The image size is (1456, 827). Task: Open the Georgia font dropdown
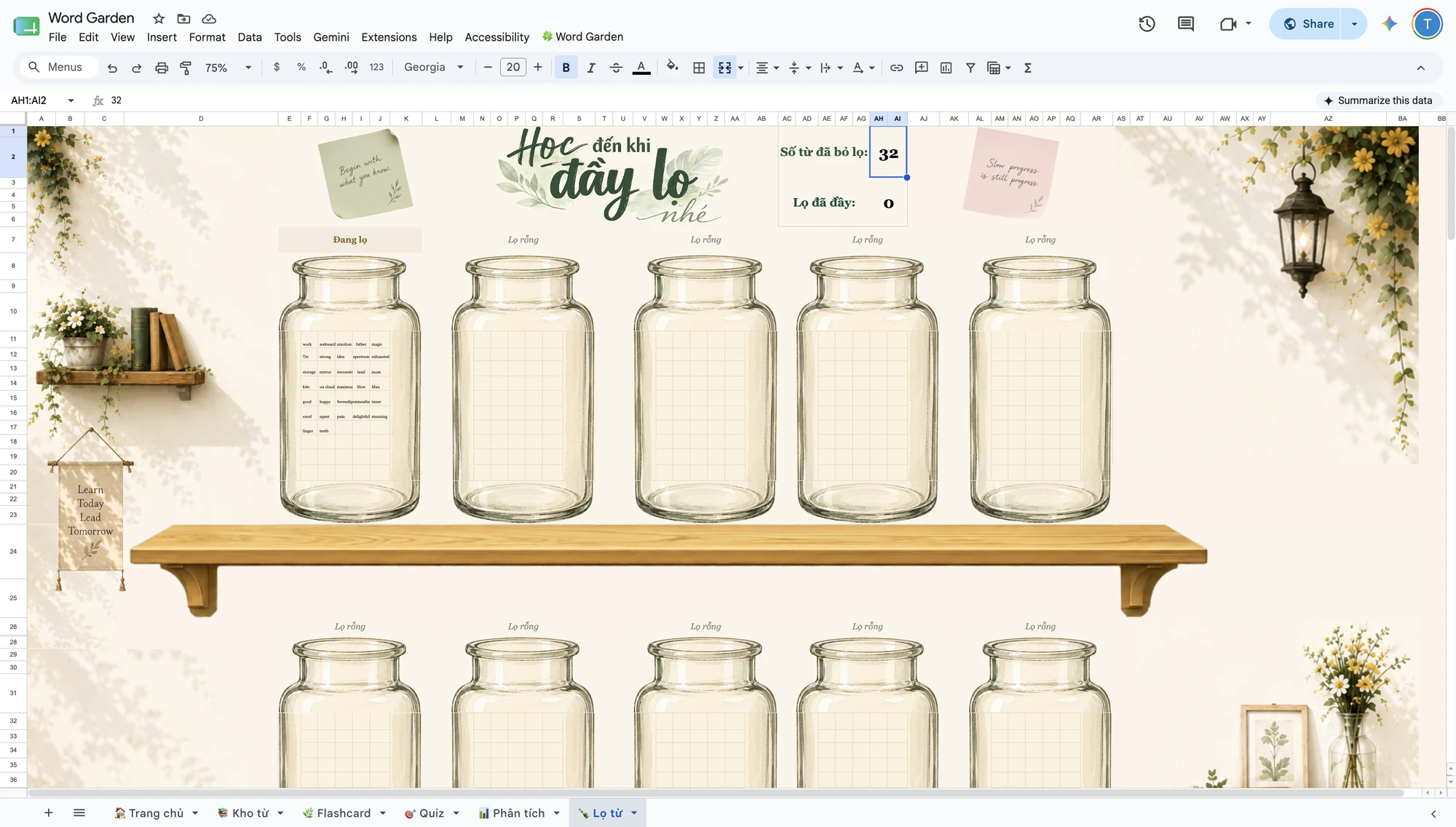coord(434,67)
